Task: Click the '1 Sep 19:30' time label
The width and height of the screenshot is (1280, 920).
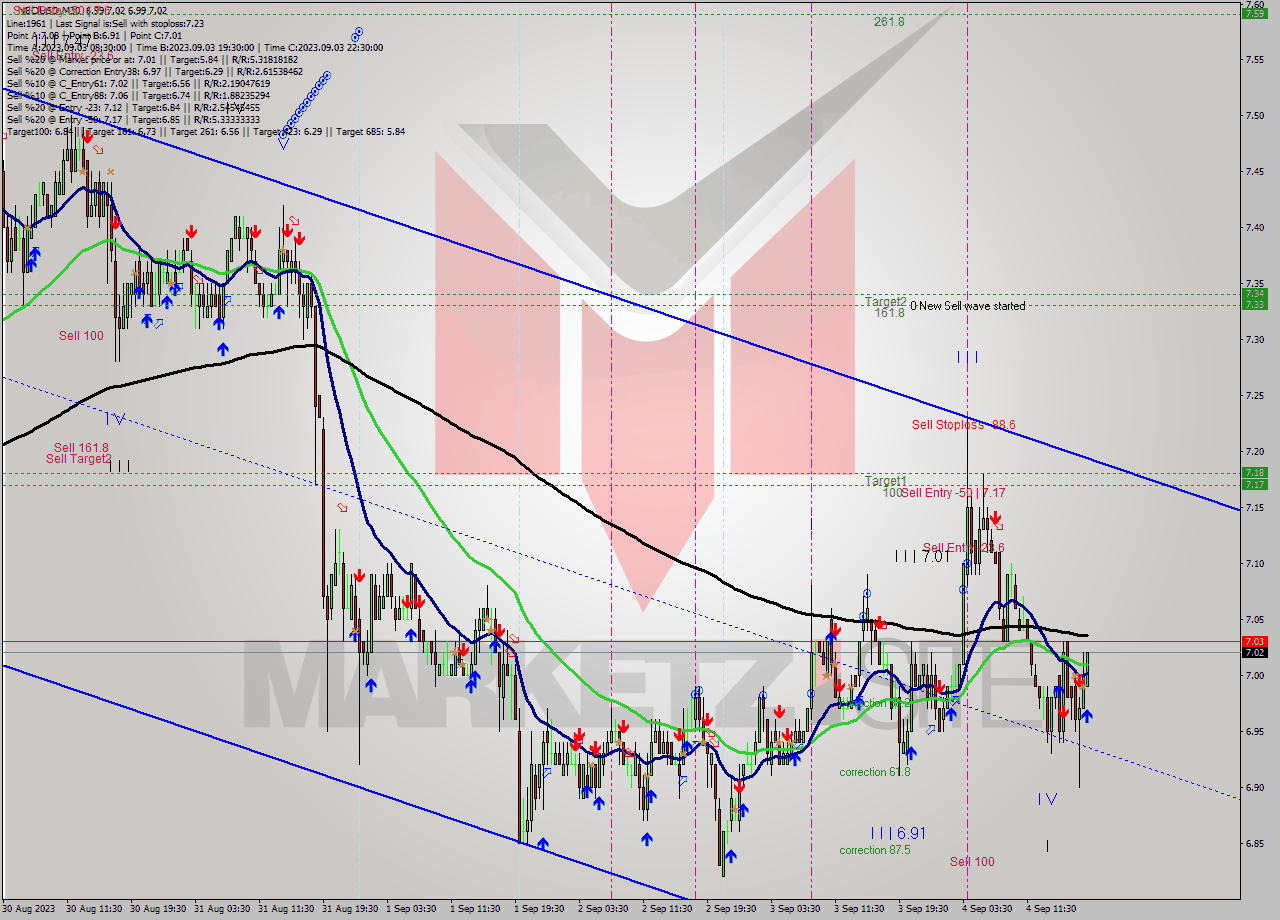Action: (x=538, y=909)
